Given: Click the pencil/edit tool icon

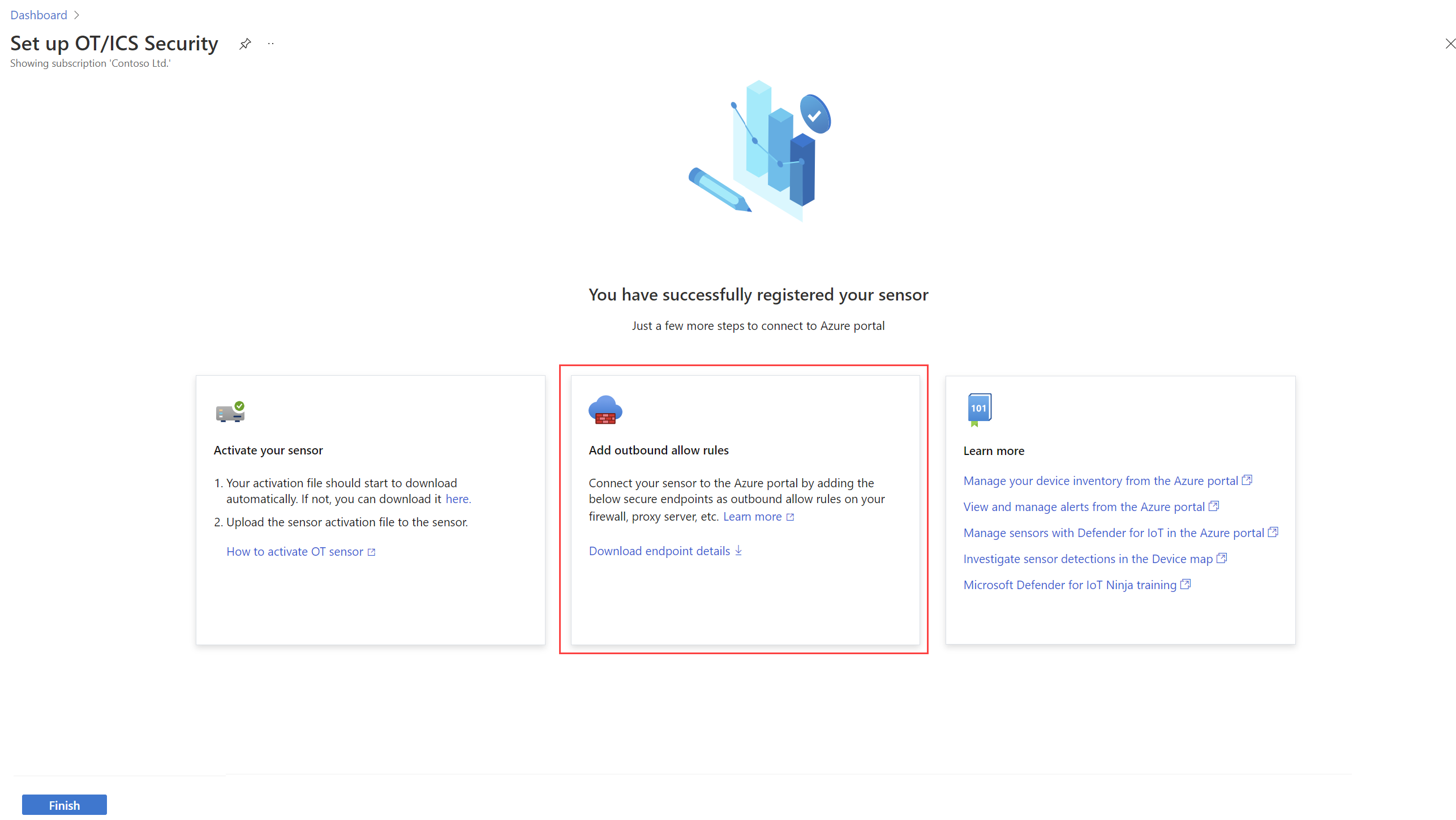Looking at the screenshot, I should 711,191.
